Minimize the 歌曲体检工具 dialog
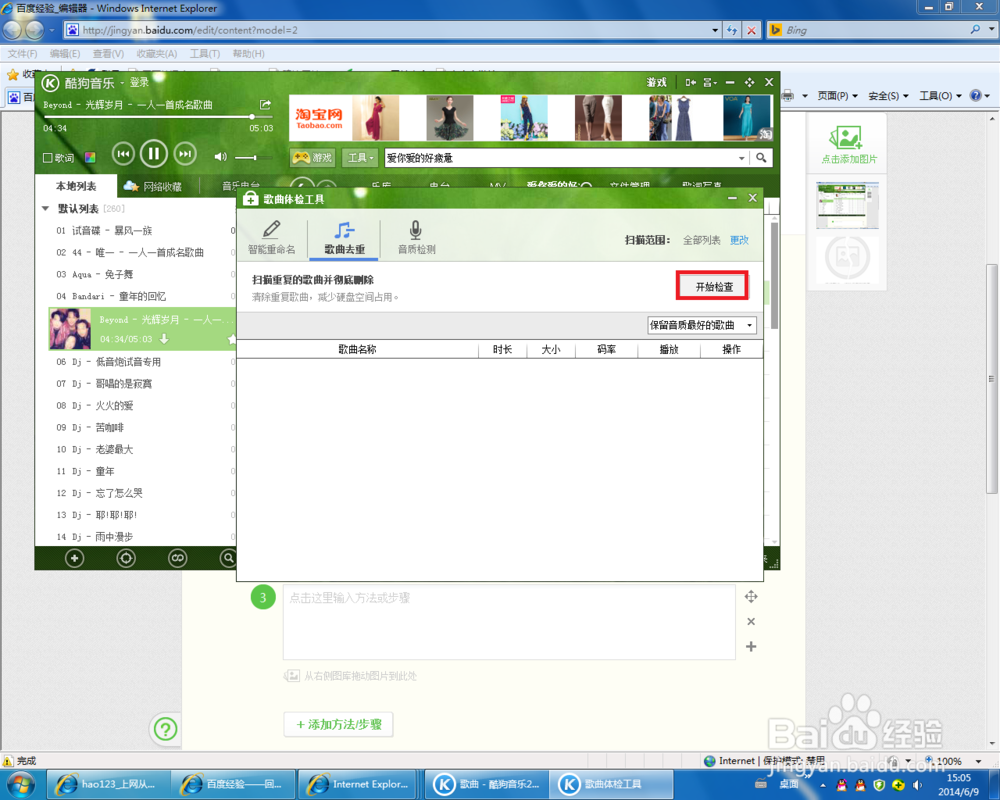 point(732,198)
